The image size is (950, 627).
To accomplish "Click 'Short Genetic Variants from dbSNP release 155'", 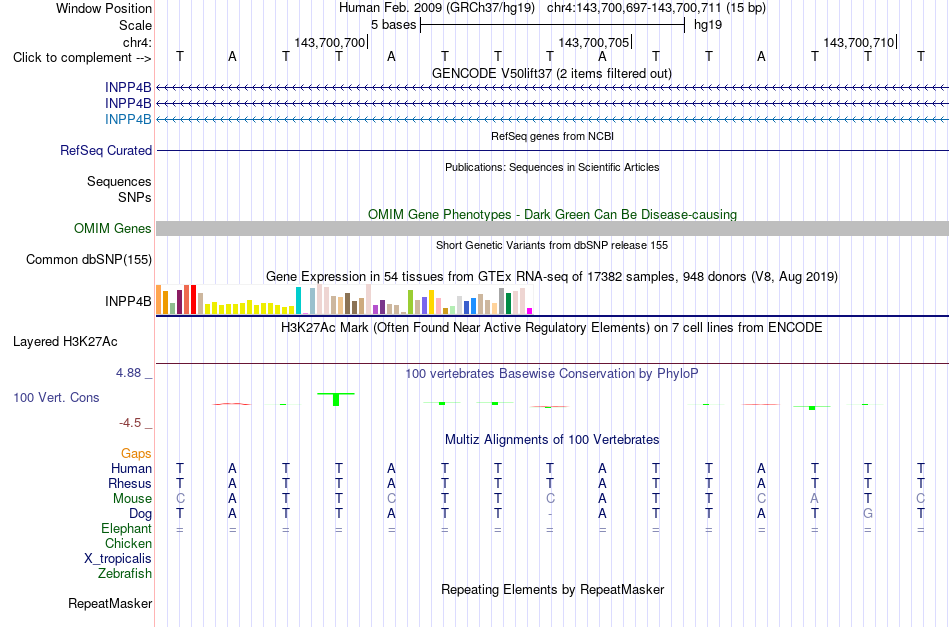I will (x=552, y=245).
